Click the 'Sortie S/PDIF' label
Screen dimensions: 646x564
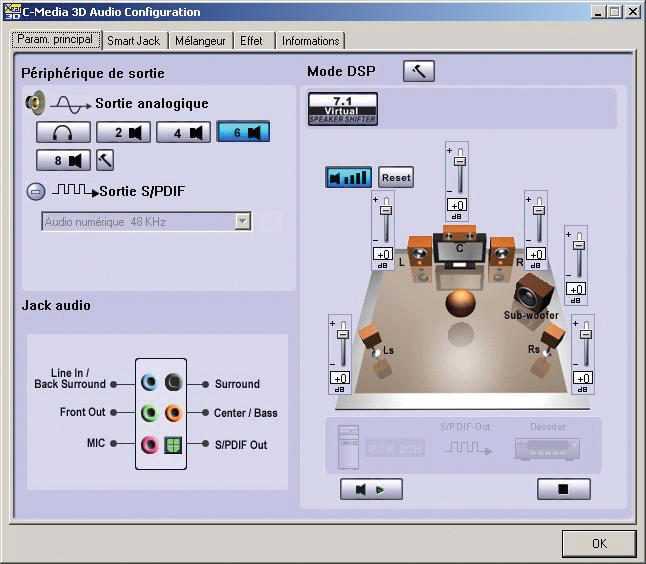[x=142, y=191]
